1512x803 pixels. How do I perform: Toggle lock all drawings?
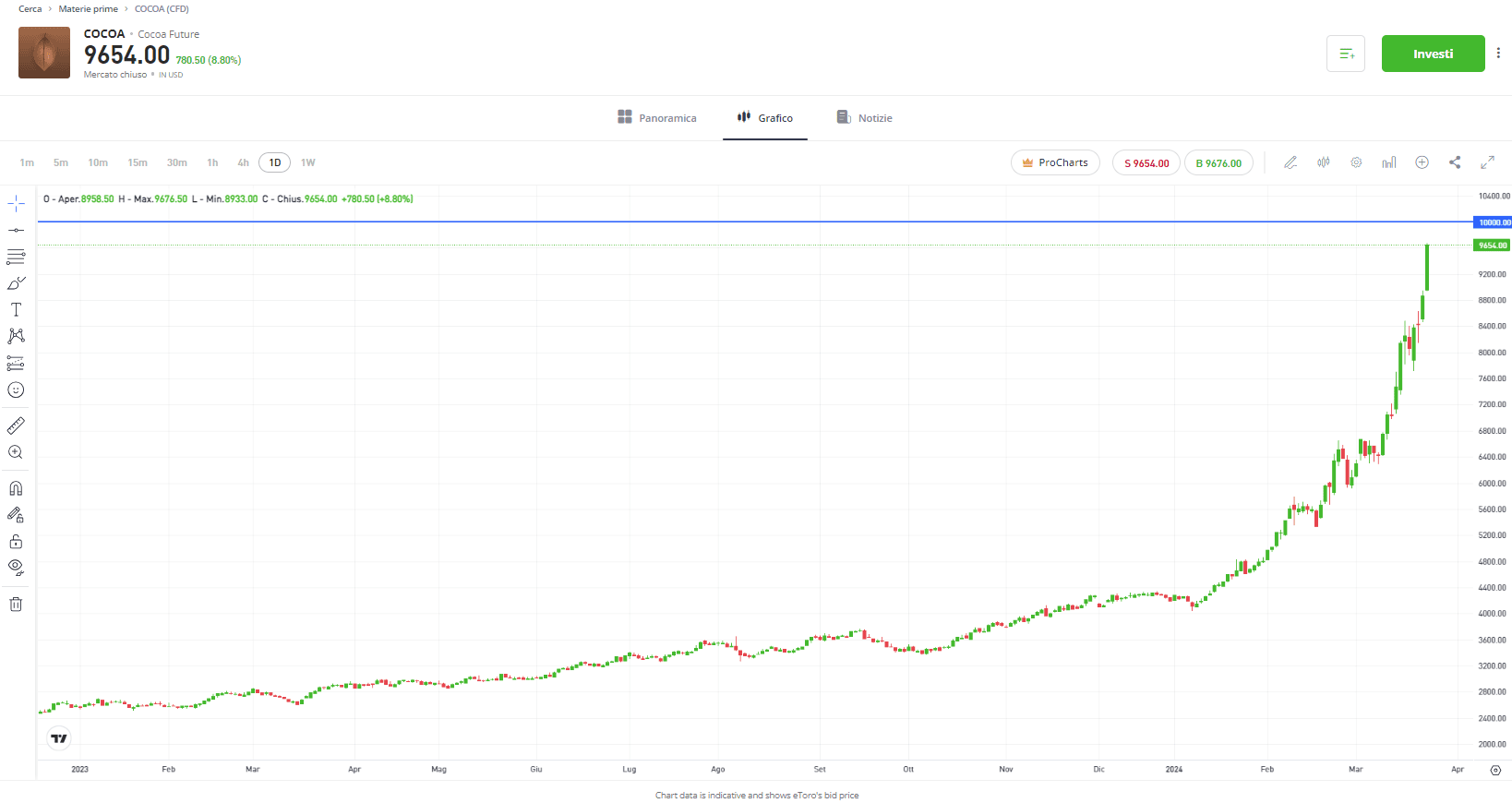[16, 542]
